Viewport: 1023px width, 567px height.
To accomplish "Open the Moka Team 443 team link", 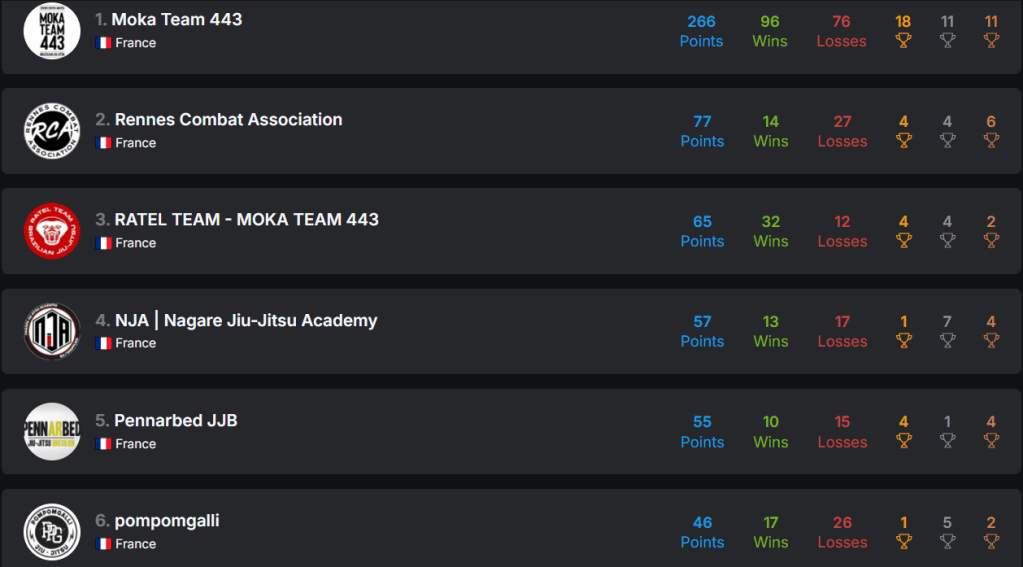I will click(x=177, y=19).
